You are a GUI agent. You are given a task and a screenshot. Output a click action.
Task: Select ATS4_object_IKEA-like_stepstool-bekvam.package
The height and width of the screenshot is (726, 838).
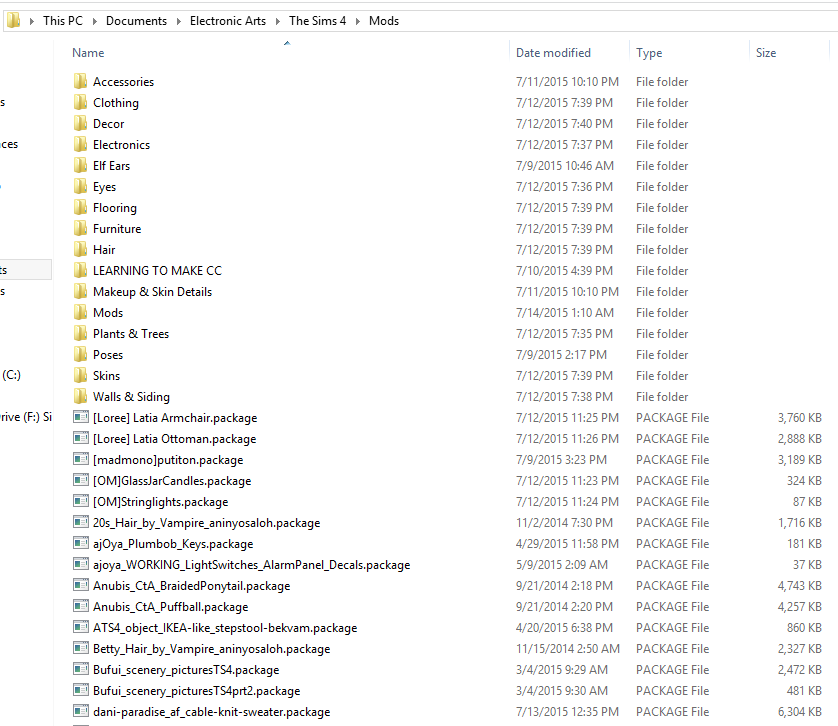pos(225,628)
